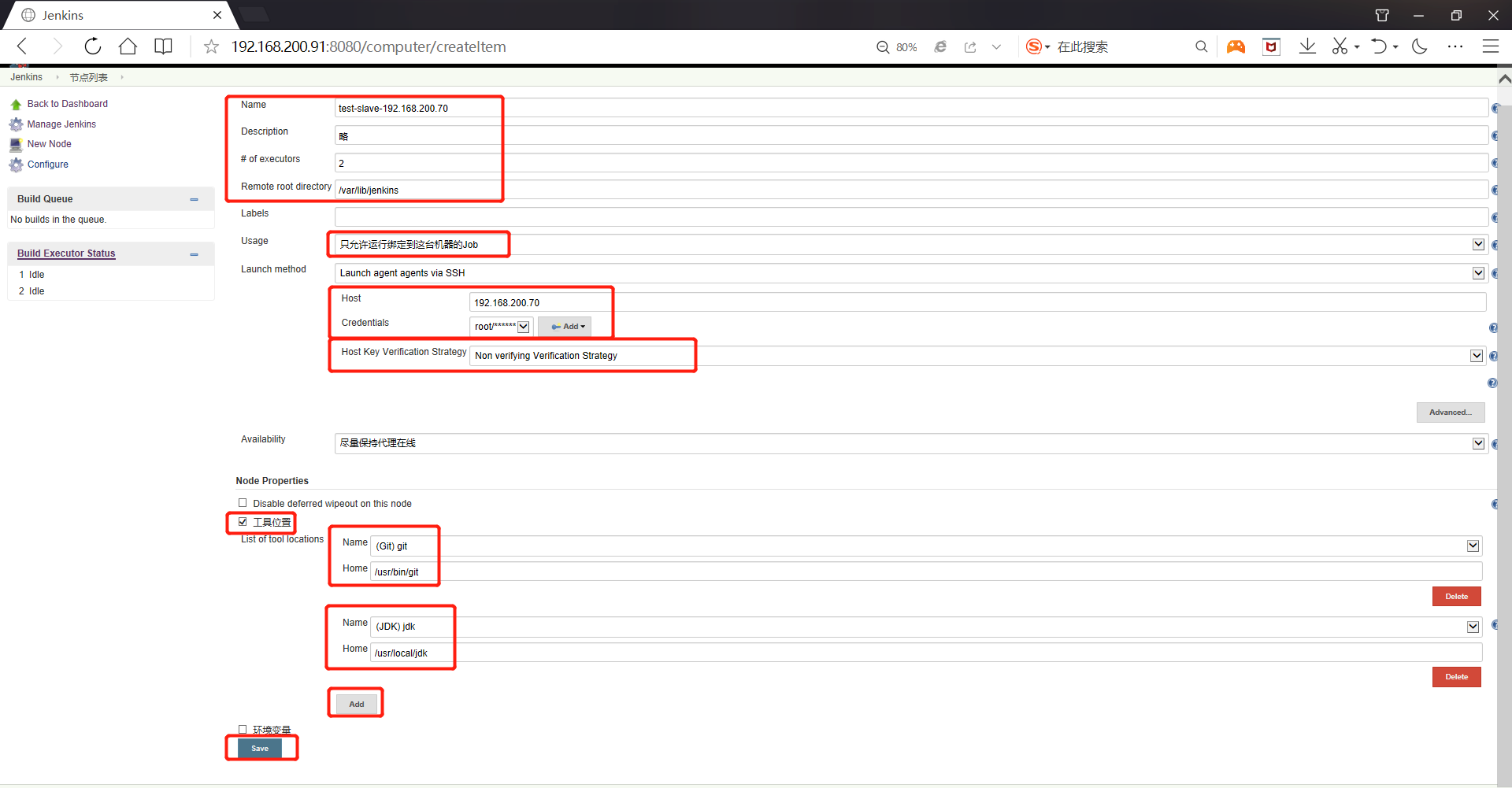The image size is (1512, 788).
Task: Uncheck the 工具位置 checkbox
Action: point(243,522)
